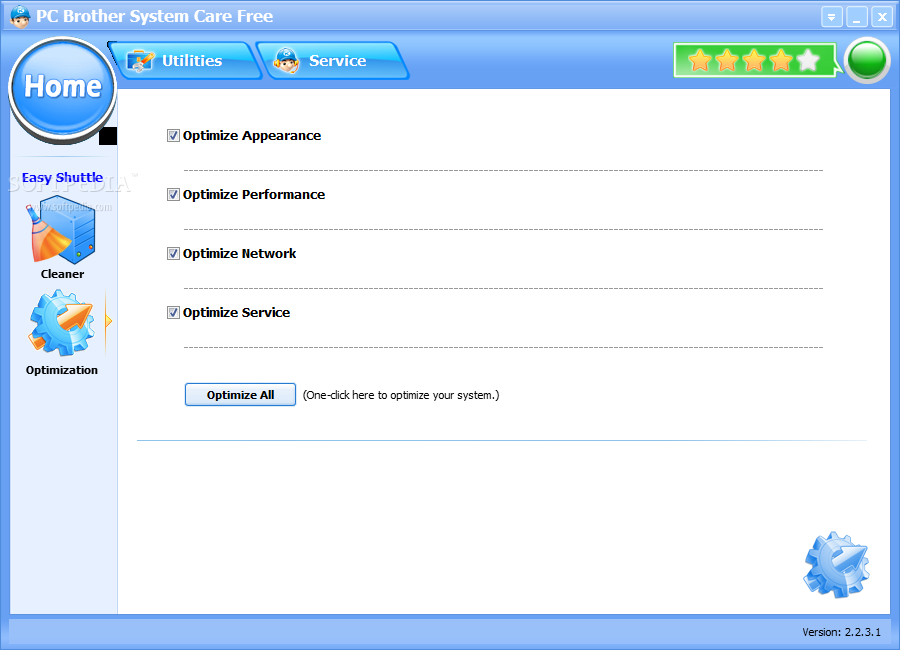Toggle Optimize Performance checkbox
This screenshot has width=900, height=650.
173,195
